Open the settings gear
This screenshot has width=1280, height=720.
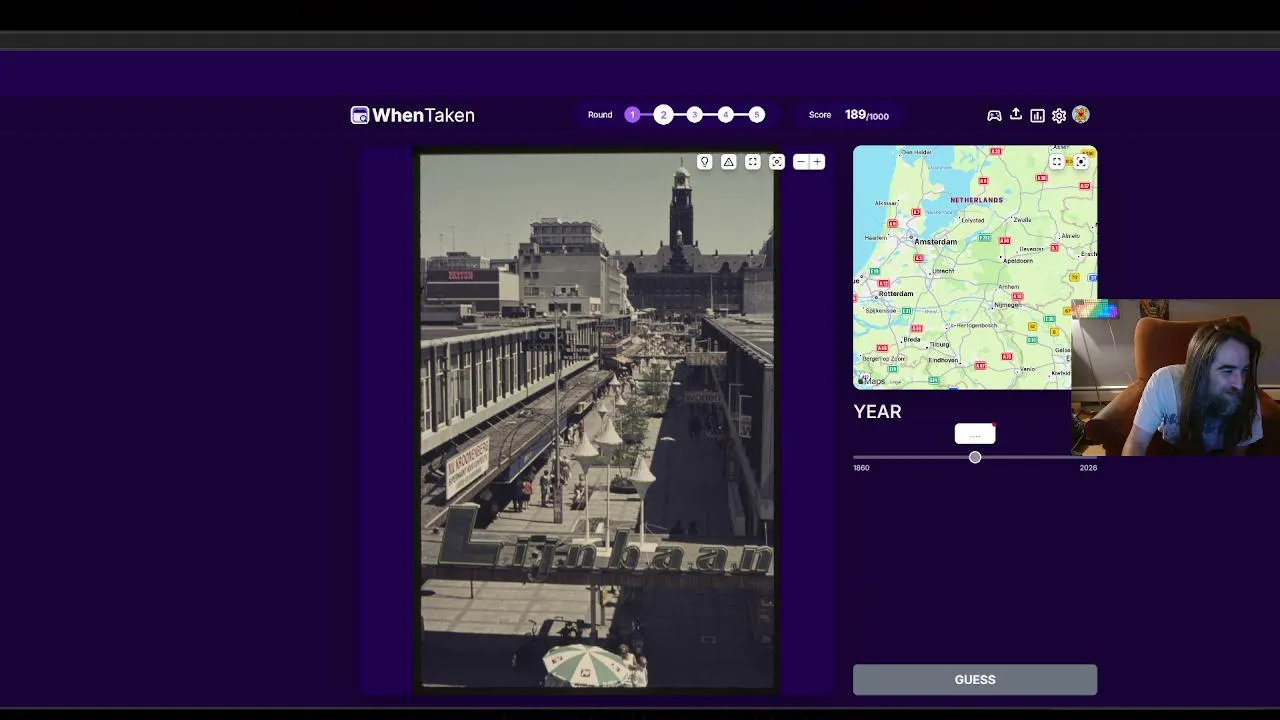coord(1059,115)
